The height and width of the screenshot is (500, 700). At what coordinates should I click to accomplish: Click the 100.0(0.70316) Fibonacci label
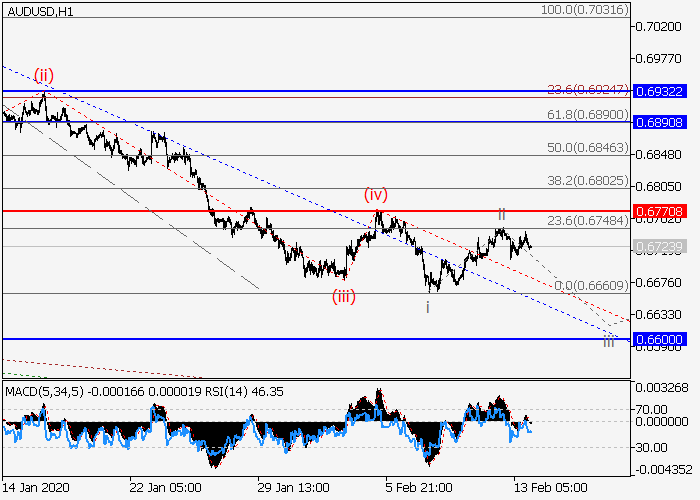click(584, 9)
